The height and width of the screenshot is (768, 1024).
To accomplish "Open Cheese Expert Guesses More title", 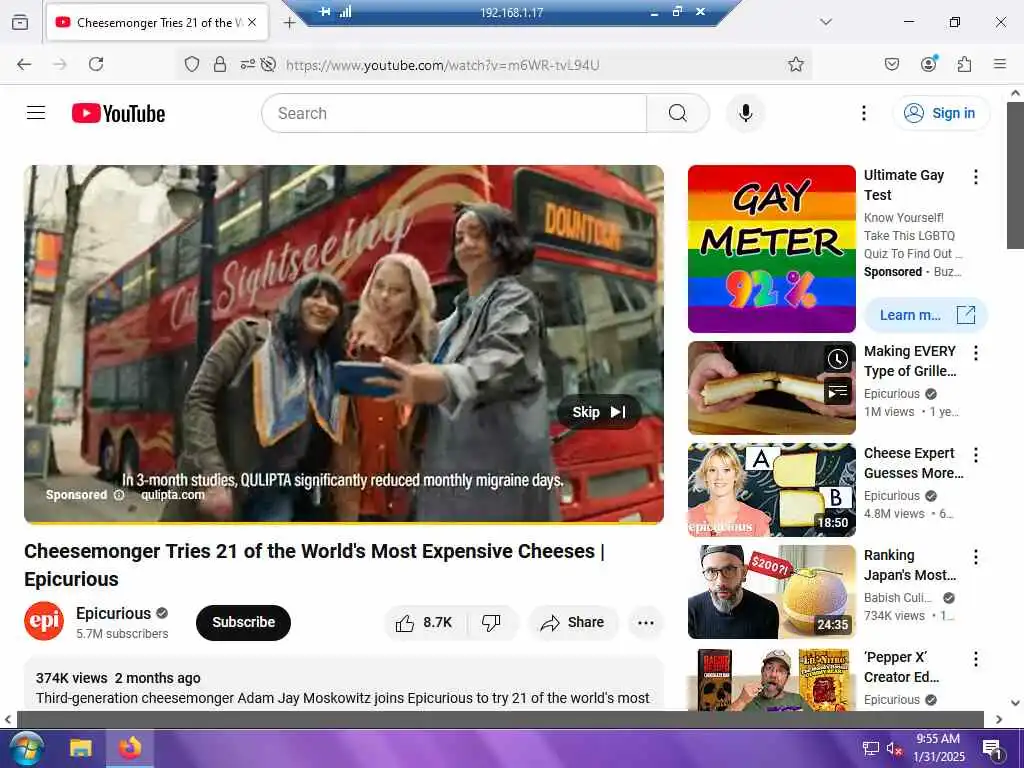I will (x=914, y=463).
